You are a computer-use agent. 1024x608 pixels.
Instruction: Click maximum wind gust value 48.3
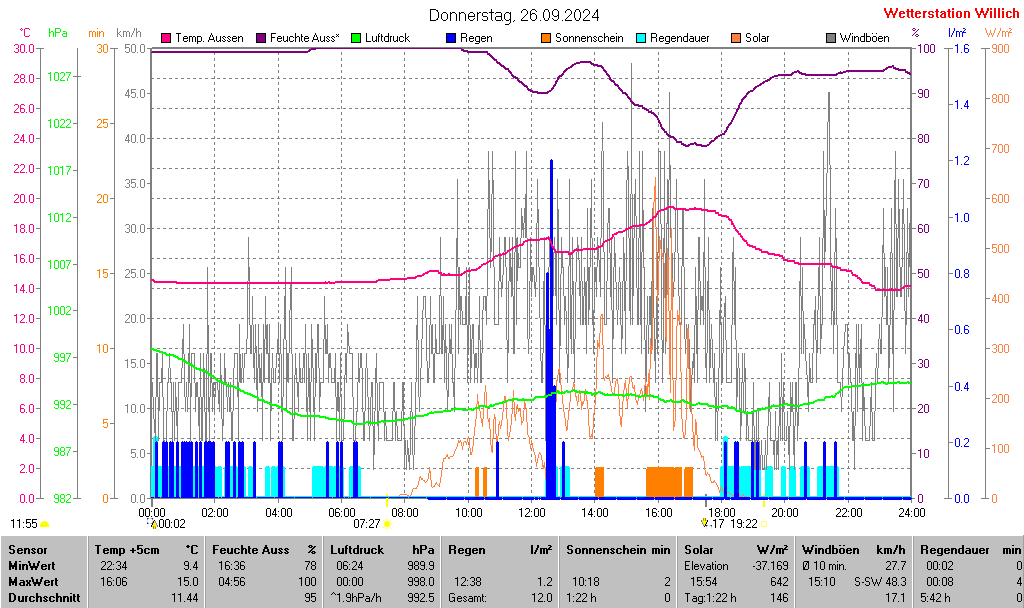(x=896, y=581)
